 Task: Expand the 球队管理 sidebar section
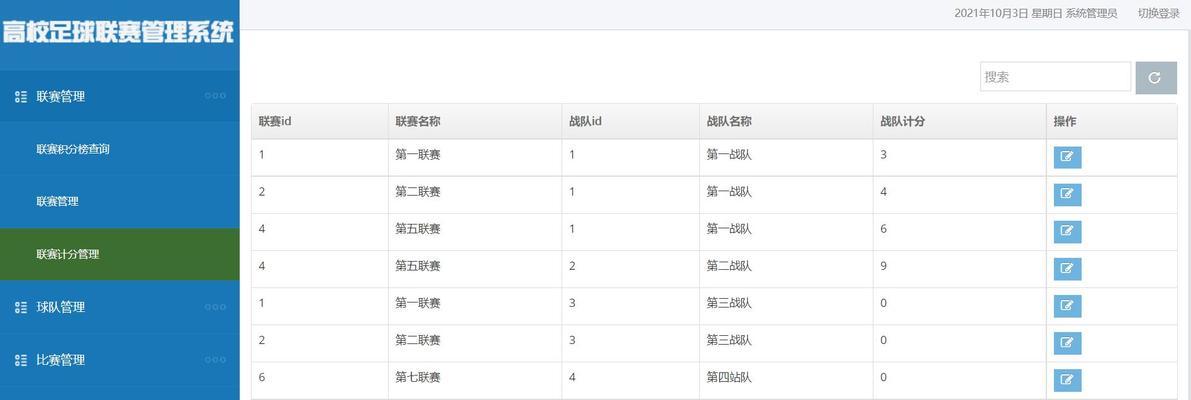tap(120, 307)
